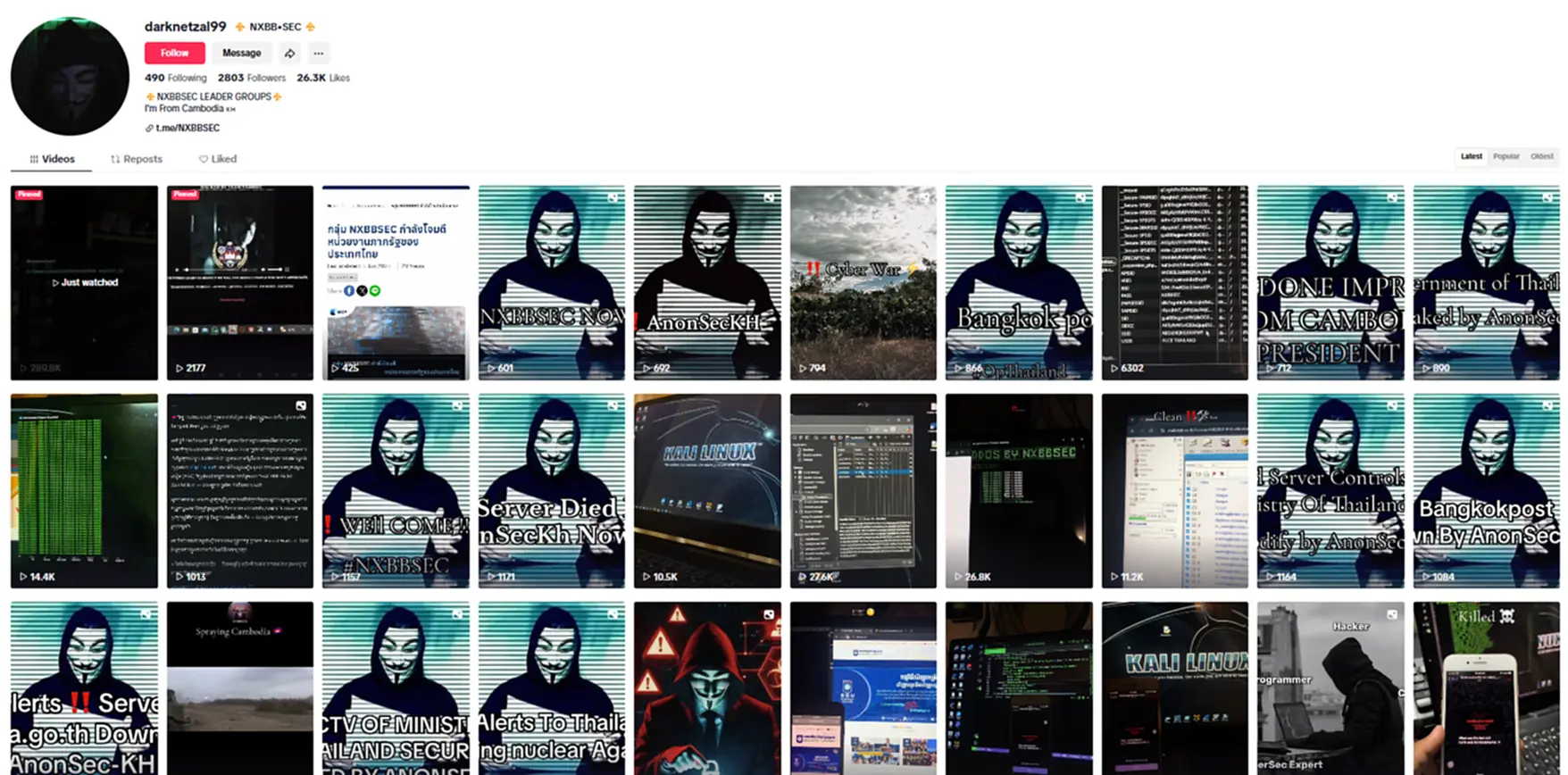Open the data list video with 6302 views
Screen dimensions: 1568x775
(x=1175, y=283)
